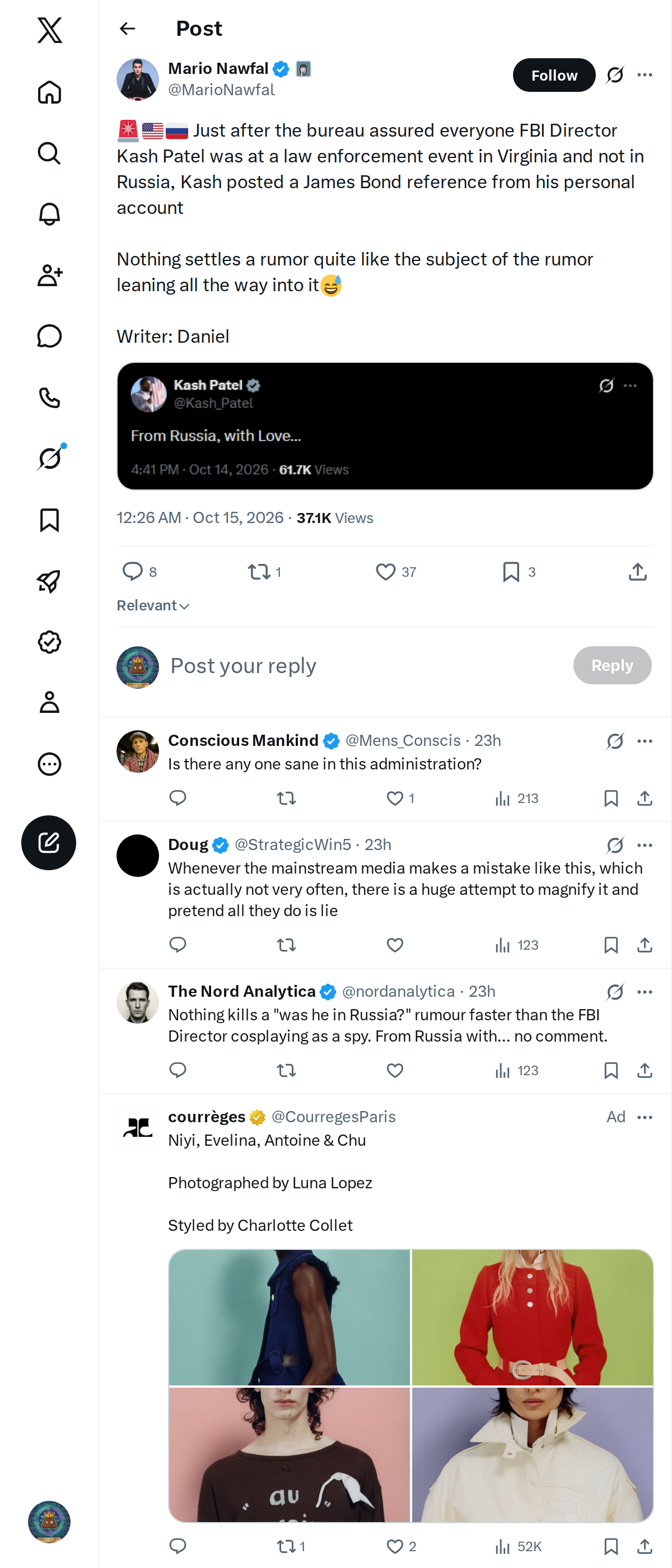Open the Verified badge sidebar item
Screen dimensions: 672x1568
pos(49,642)
